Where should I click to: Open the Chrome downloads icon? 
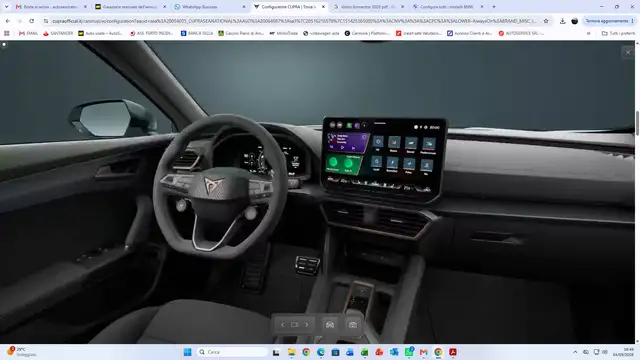tap(562, 21)
